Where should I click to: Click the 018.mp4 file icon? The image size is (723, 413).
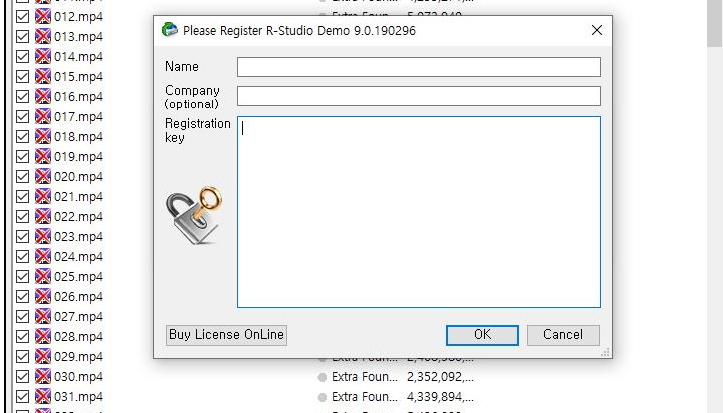pos(43,136)
